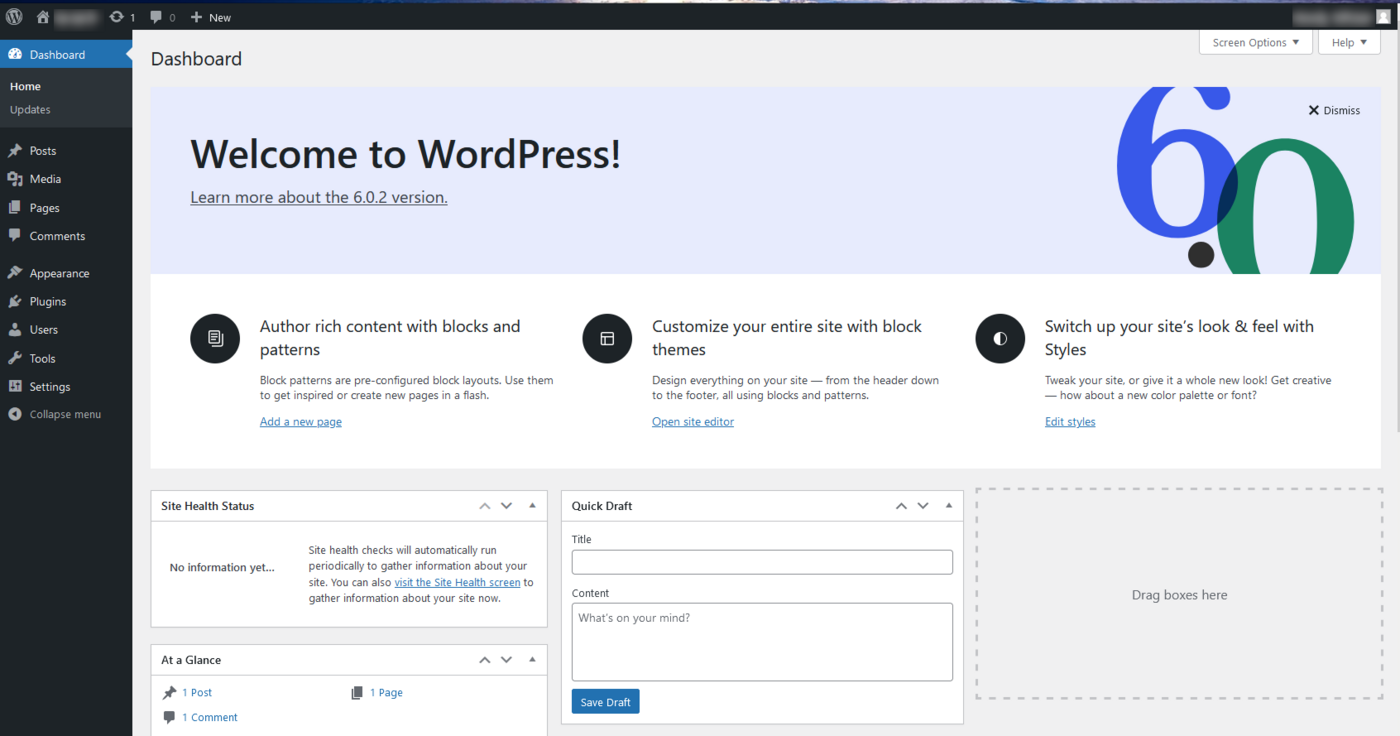
Task: Collapse the admin sidebar menu
Action: point(64,414)
